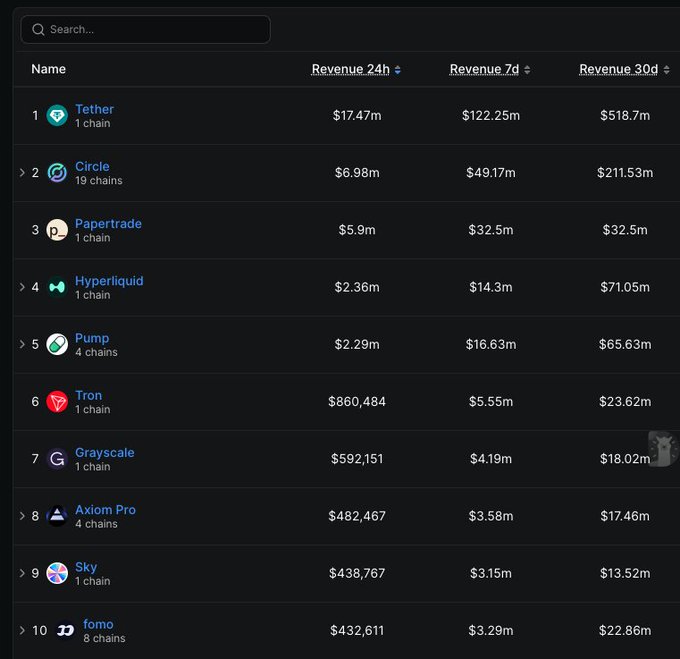The width and height of the screenshot is (680, 659).
Task: Sort by the Revenue 30d column header
Action: [x=618, y=69]
